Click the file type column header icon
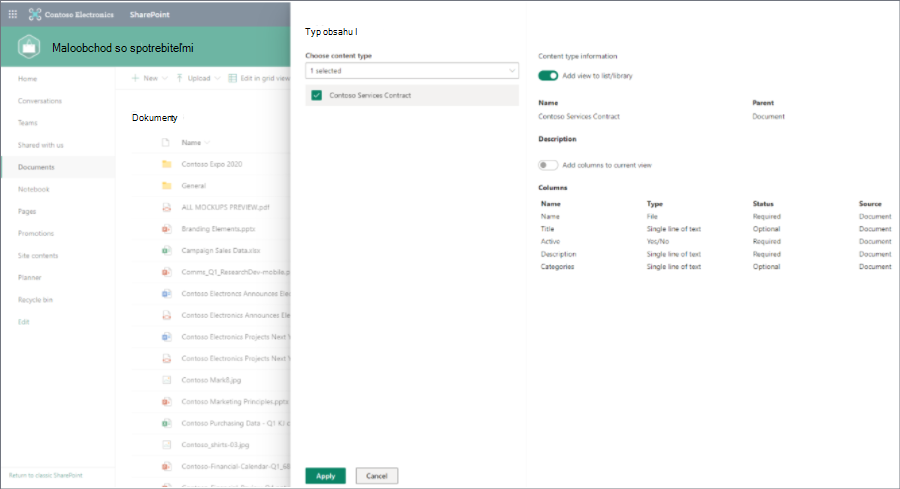900x489 pixels. [x=166, y=142]
